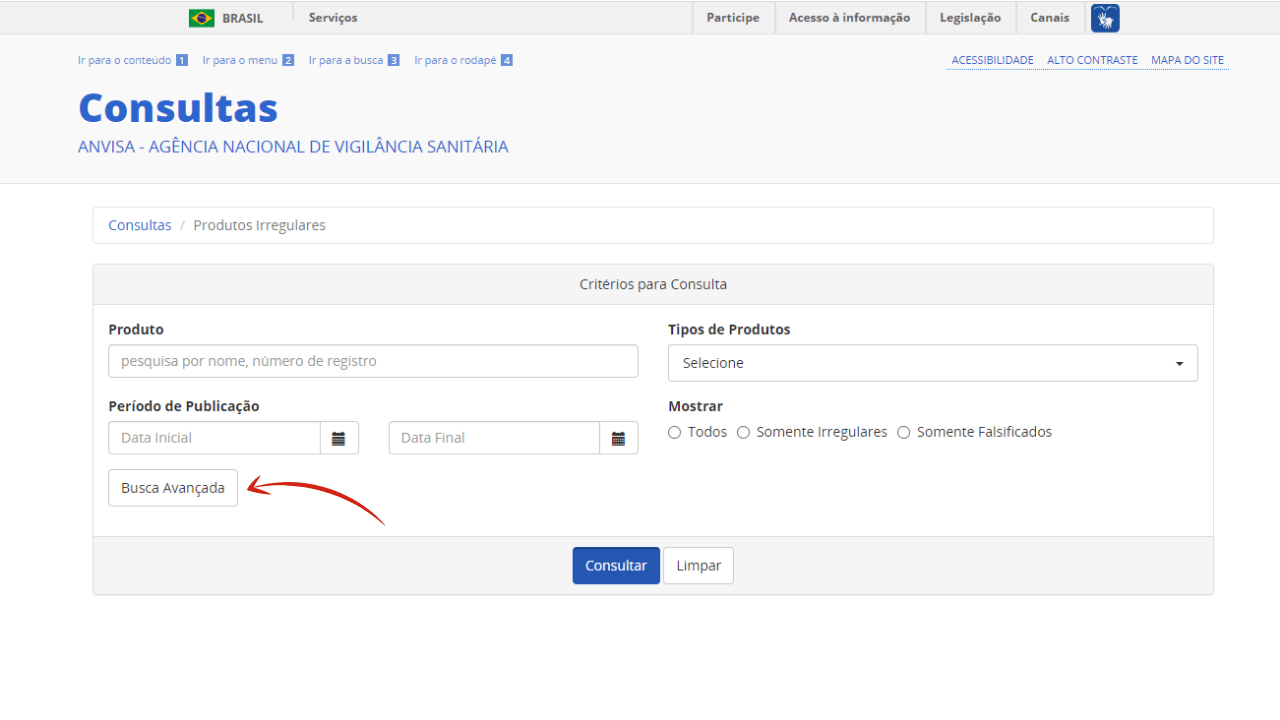Open the Participe menu
Screen dimensions: 1280x720
733,17
